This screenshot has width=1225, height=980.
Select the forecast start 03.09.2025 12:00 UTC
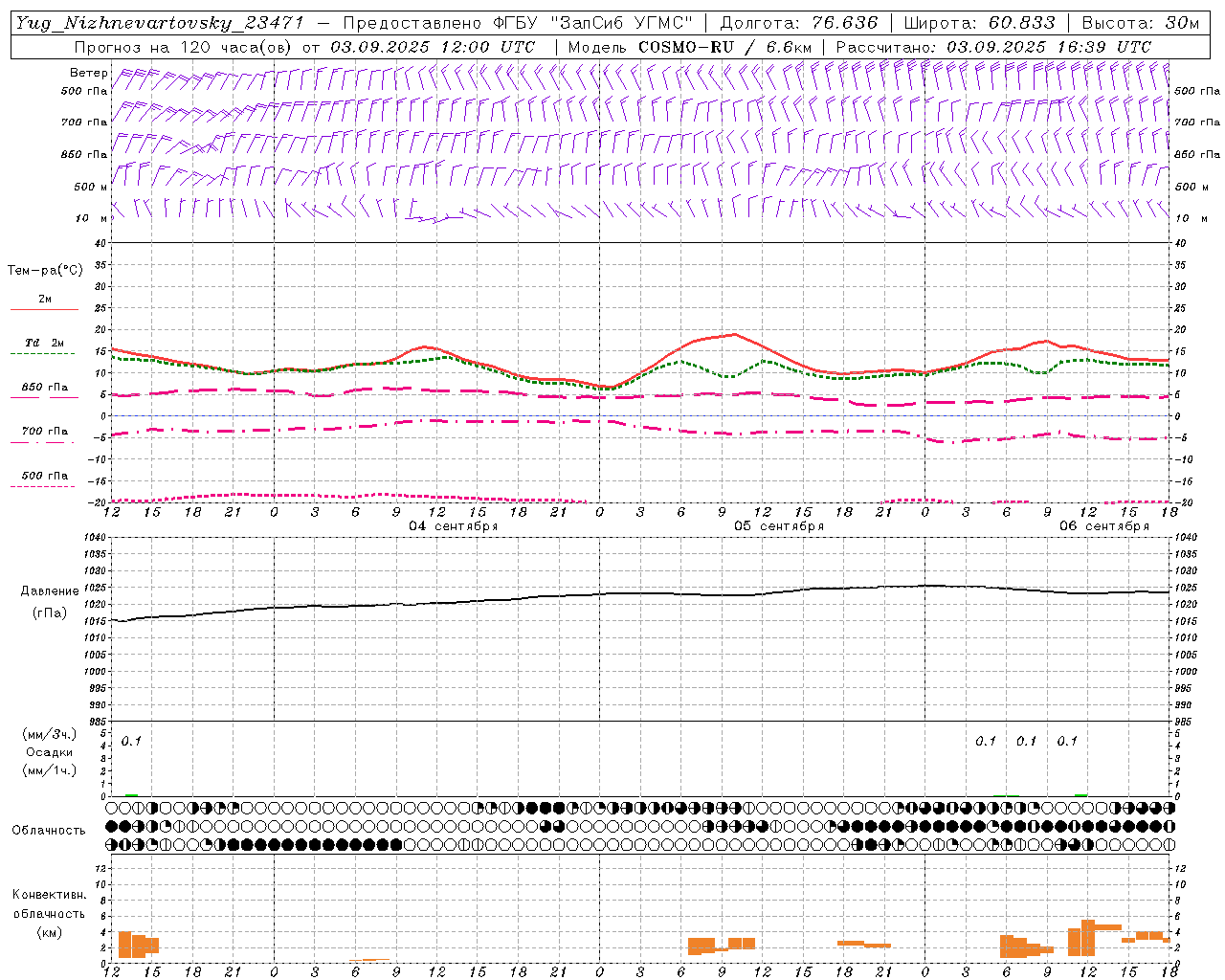click(433, 47)
